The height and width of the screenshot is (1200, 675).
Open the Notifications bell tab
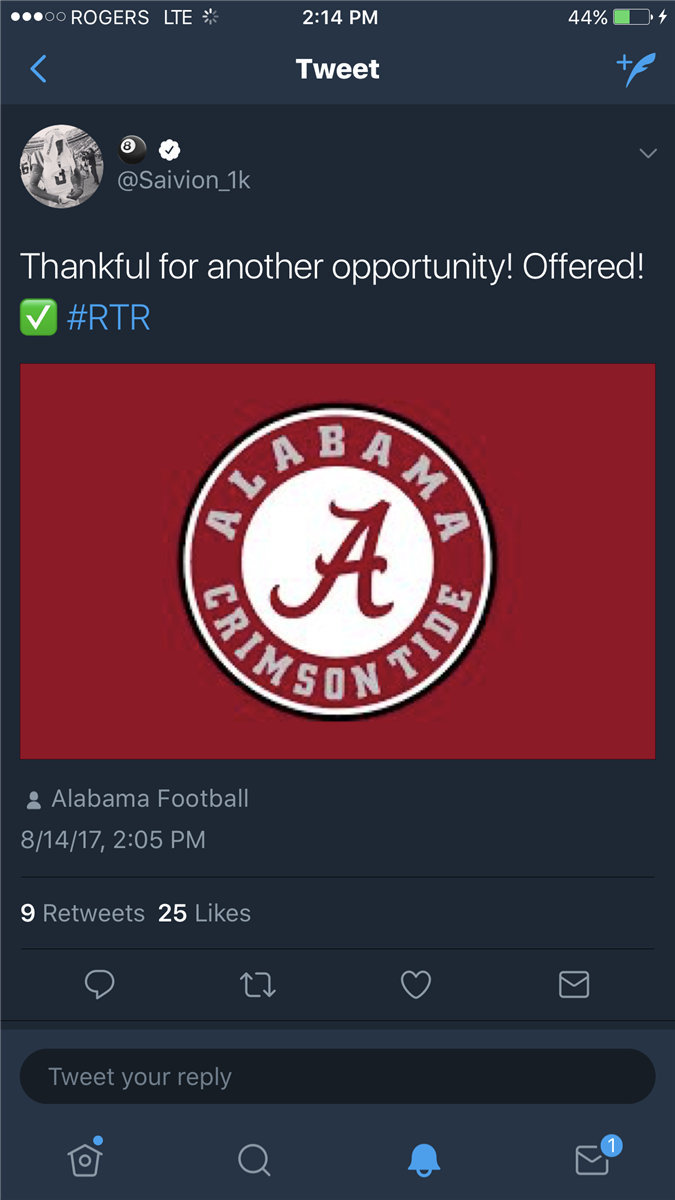click(x=424, y=1159)
